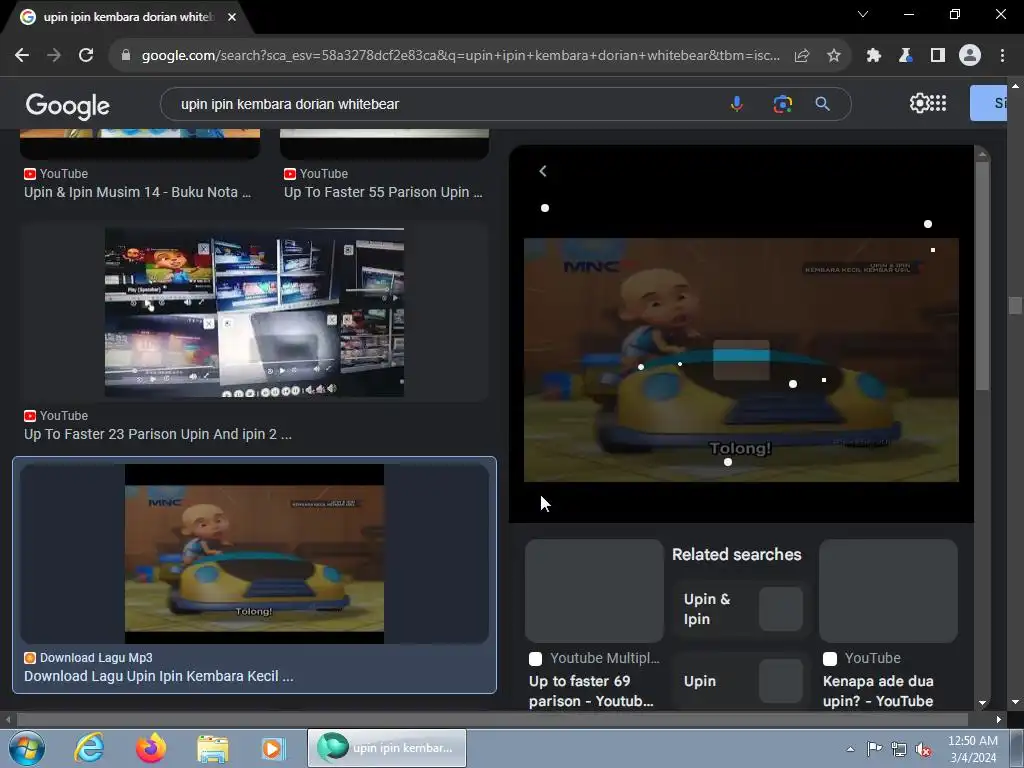The image size is (1024, 768).
Task: Open Download Lagu Upin Ipin Kembara Kecil link
Action: [159, 676]
